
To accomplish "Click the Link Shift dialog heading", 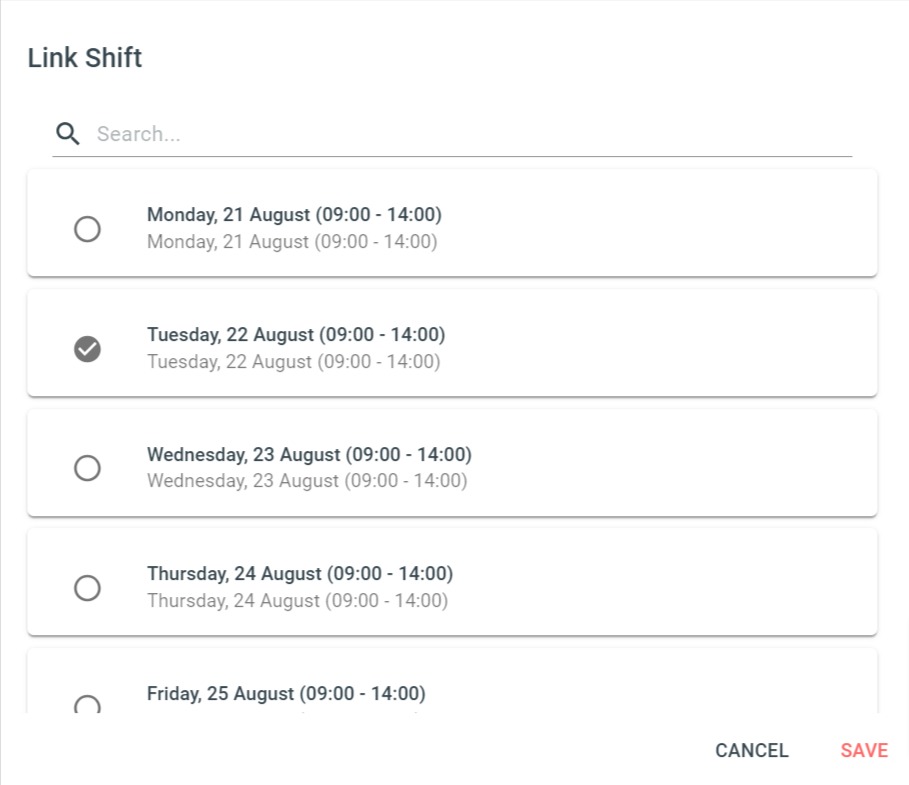I will click(x=85, y=58).
